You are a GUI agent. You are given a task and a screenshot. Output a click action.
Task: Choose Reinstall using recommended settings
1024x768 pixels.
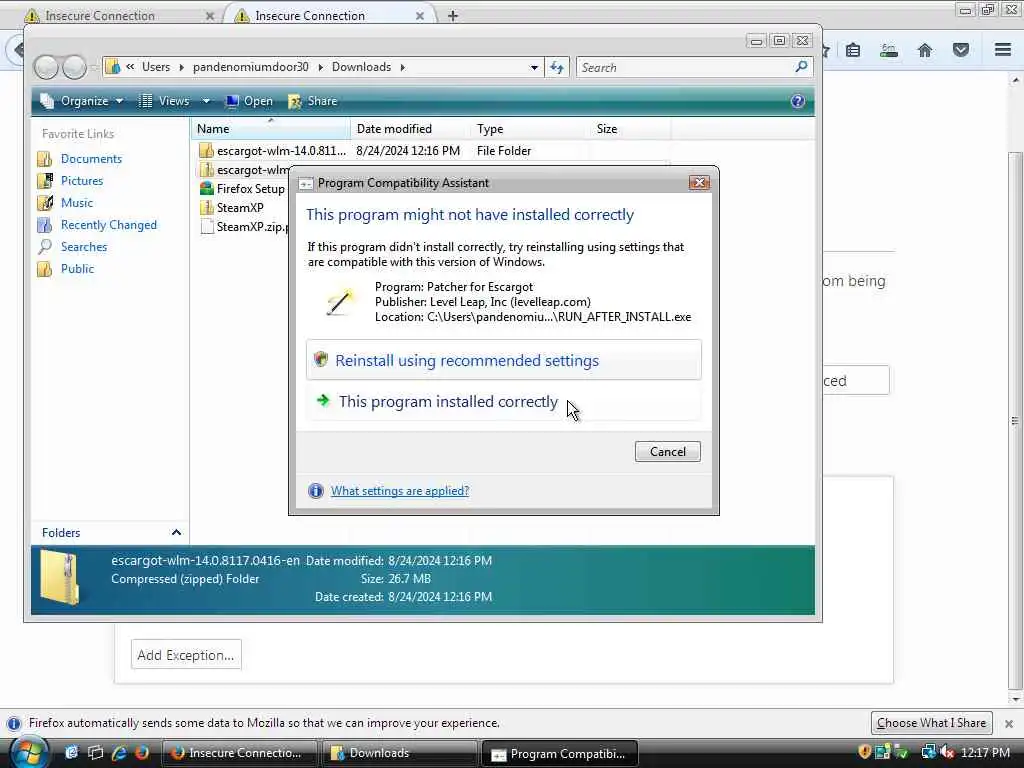click(504, 360)
